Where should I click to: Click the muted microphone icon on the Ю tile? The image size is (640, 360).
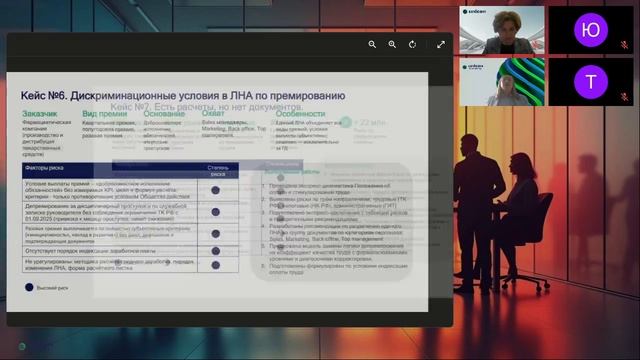[x=624, y=45]
